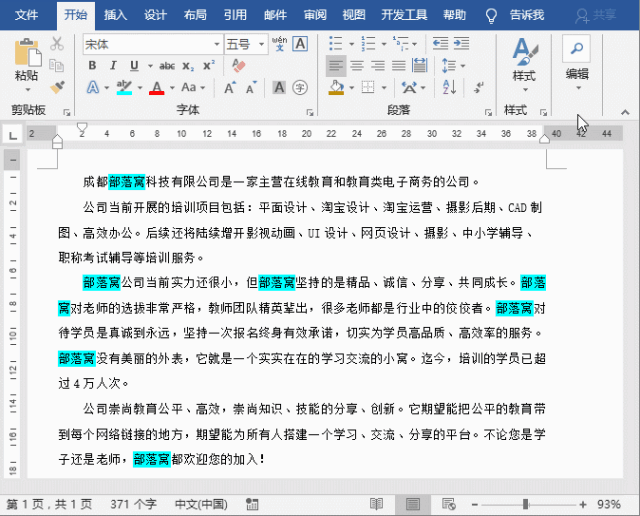Toggle Underline formatting
The width and height of the screenshot is (640, 516).
point(135,66)
